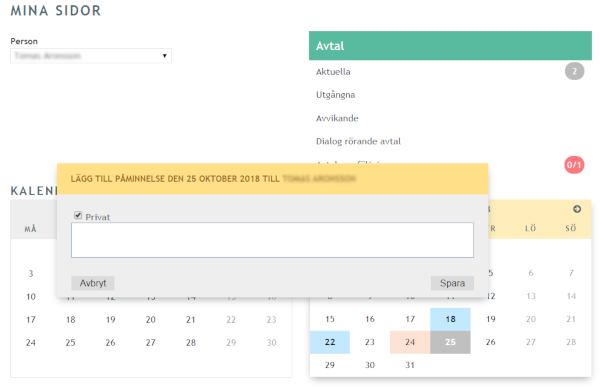Select October 22 highlighted in blue
The image size is (600, 390).
point(330,342)
